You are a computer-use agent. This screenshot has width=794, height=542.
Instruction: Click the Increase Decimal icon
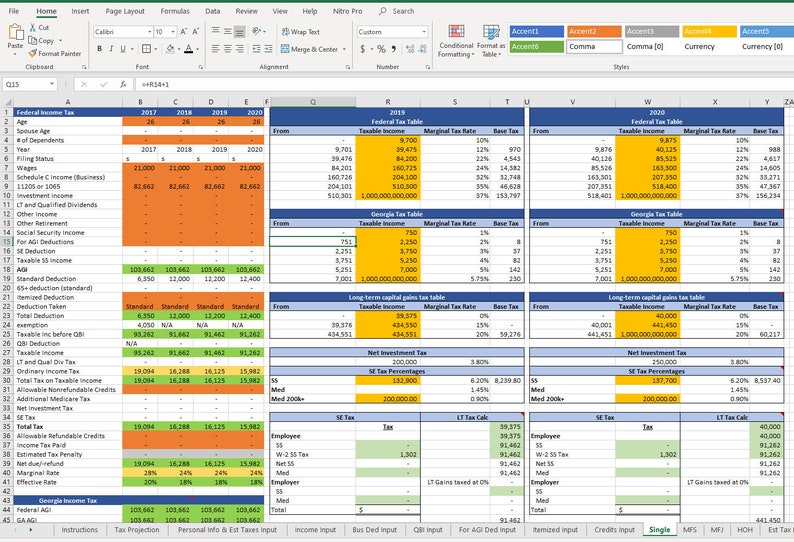tap(410, 49)
